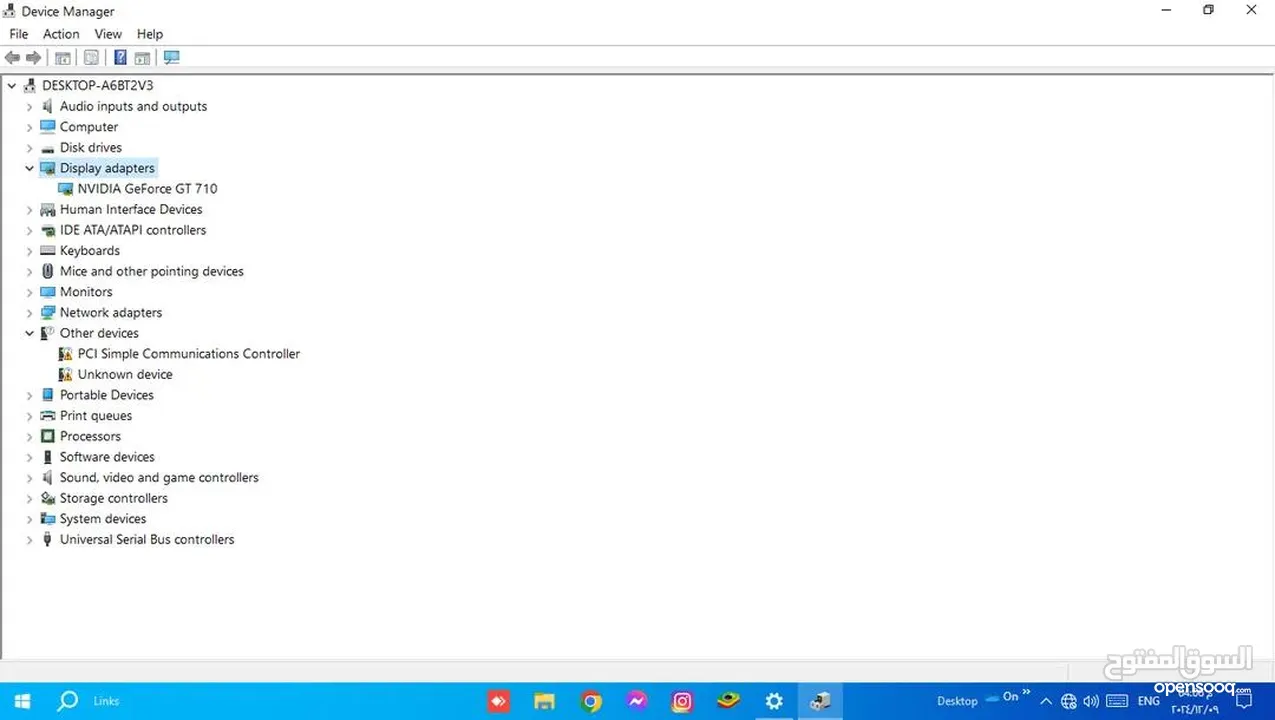1275x720 pixels.
Task: Expand Sound, video and game controllers
Action: (x=30, y=478)
